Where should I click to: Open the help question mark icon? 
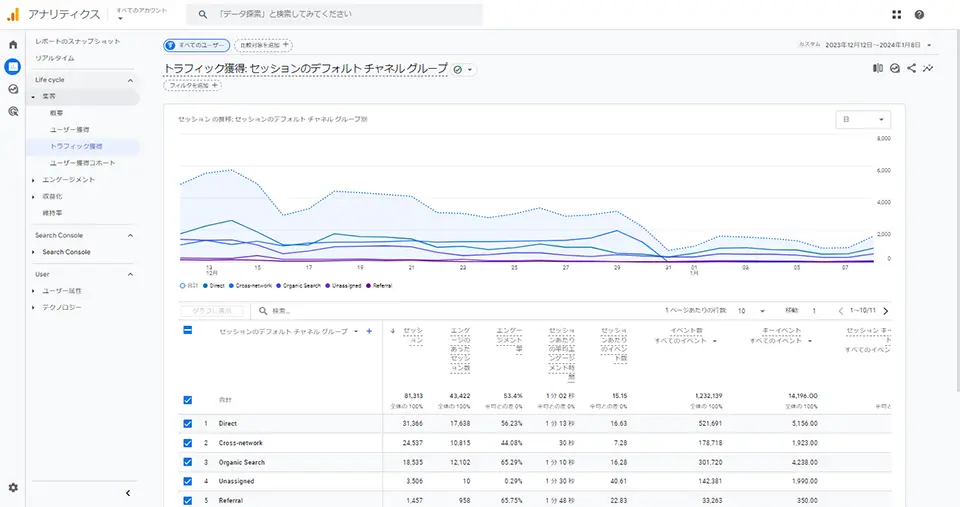tap(919, 15)
